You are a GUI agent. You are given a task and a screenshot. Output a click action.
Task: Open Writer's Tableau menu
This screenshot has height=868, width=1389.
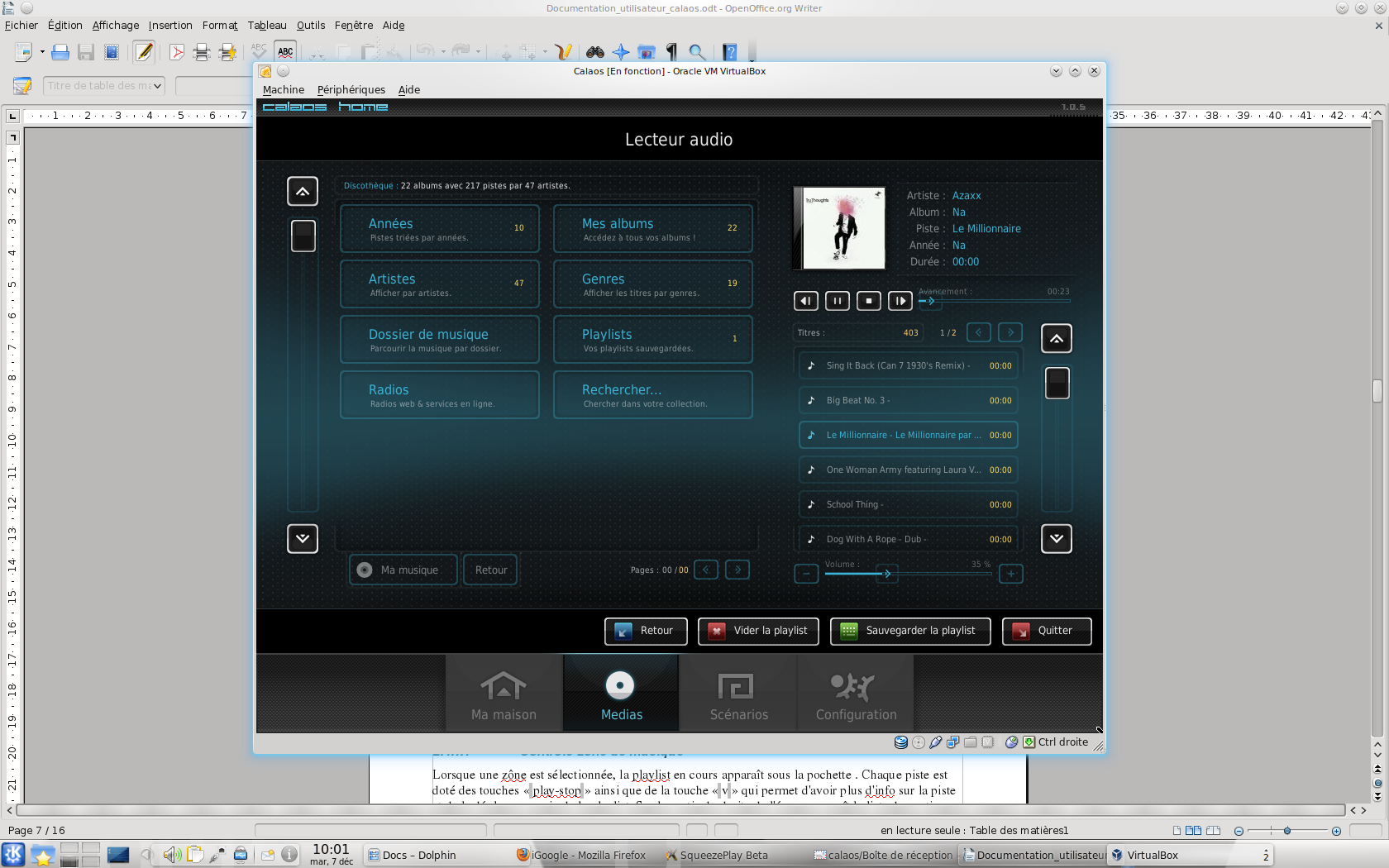(x=267, y=25)
